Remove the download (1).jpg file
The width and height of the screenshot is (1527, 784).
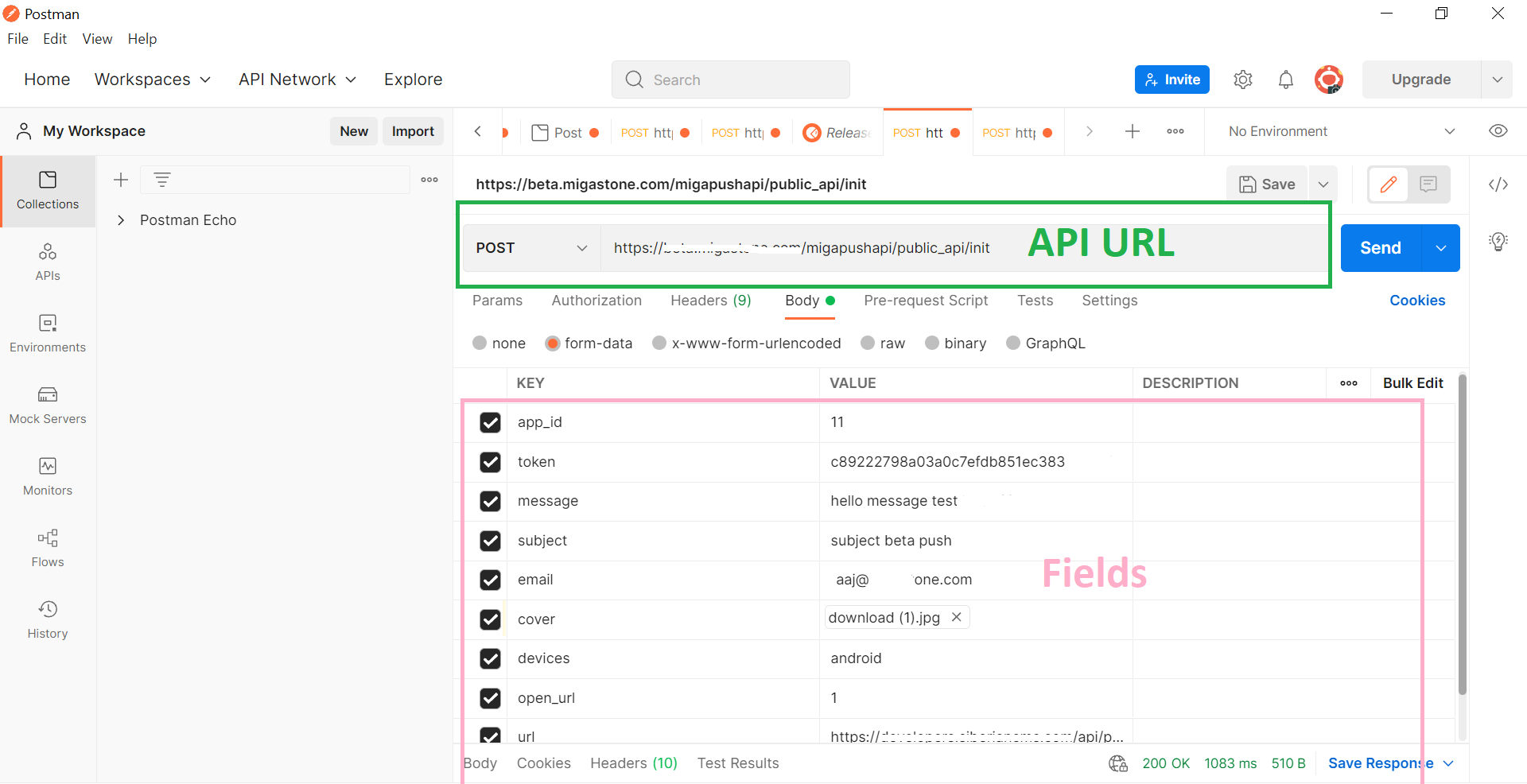coord(957,617)
